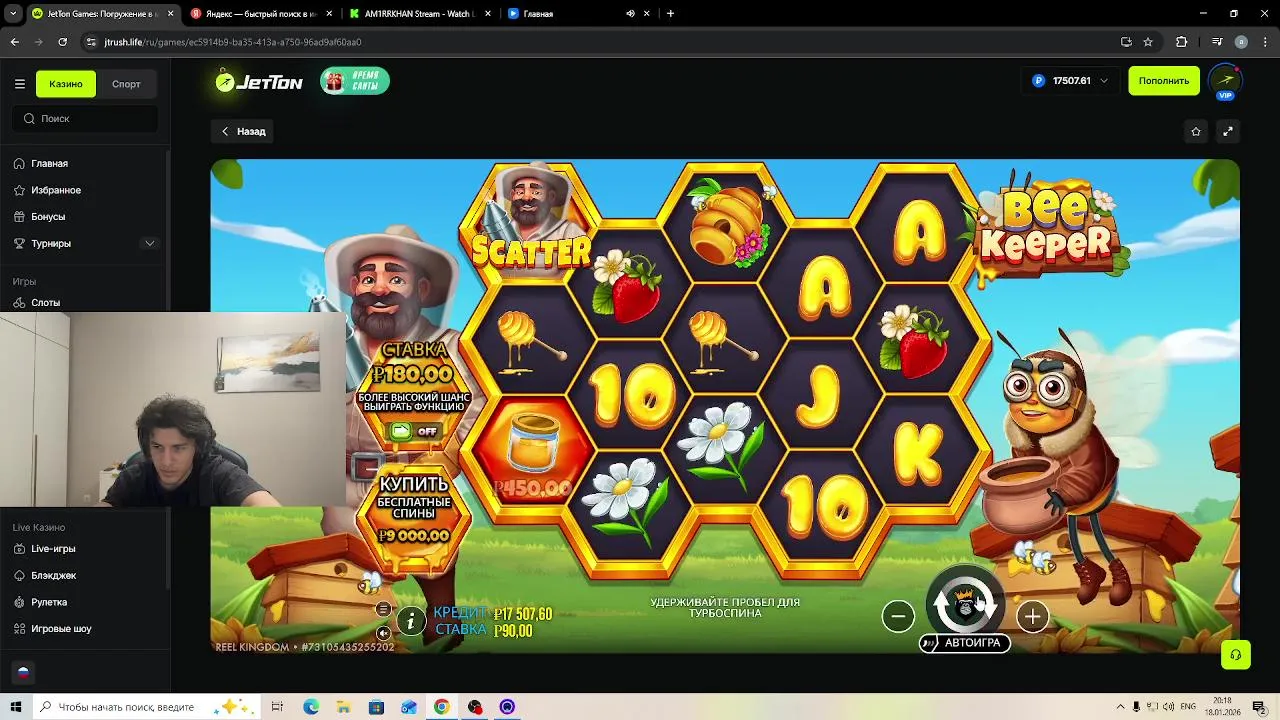
Task: Toggle the higher chance OFF switch
Action: pos(415,431)
